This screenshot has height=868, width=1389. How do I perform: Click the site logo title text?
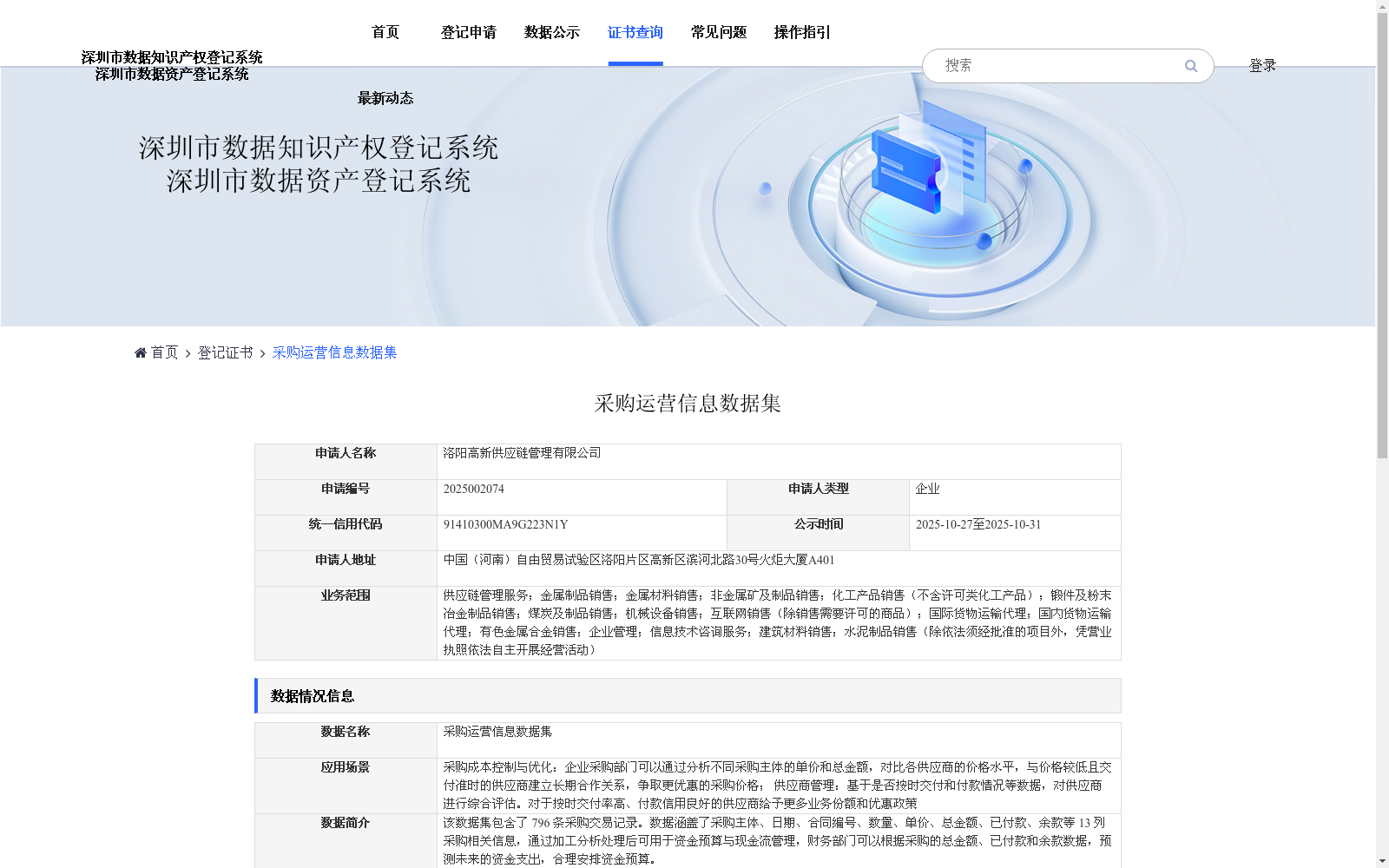click(x=172, y=65)
